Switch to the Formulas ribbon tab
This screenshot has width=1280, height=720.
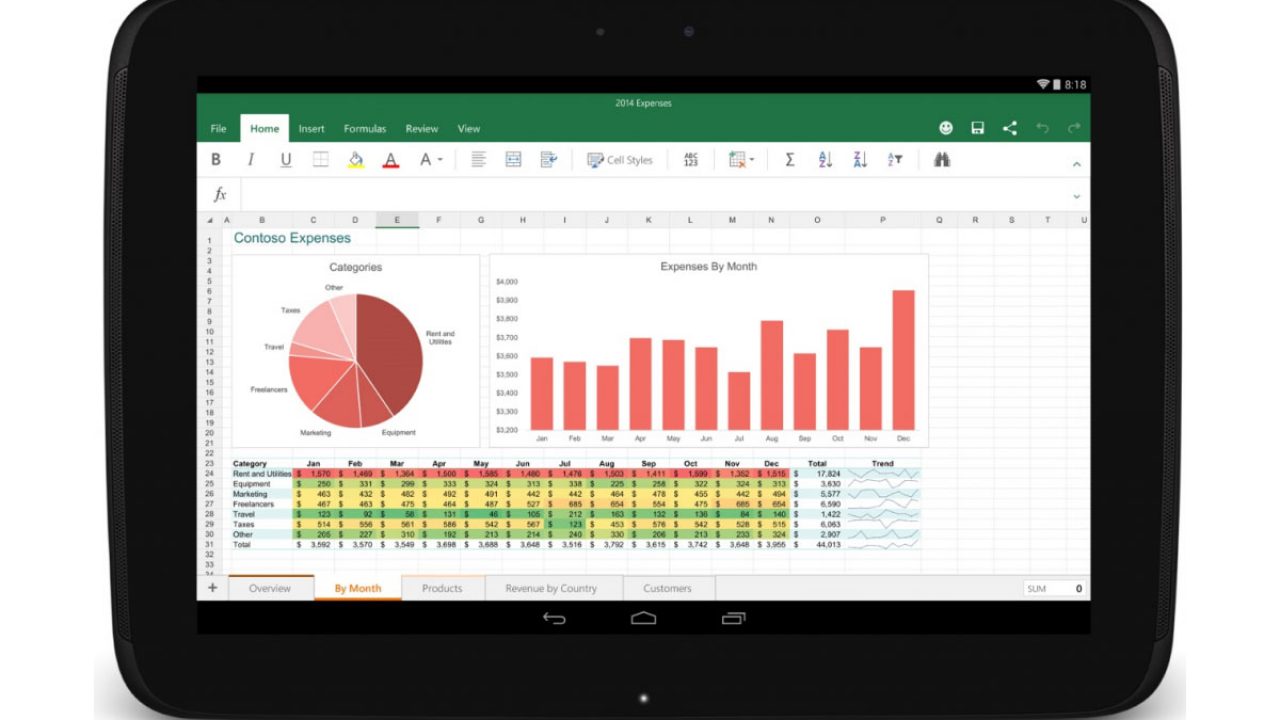pos(365,129)
